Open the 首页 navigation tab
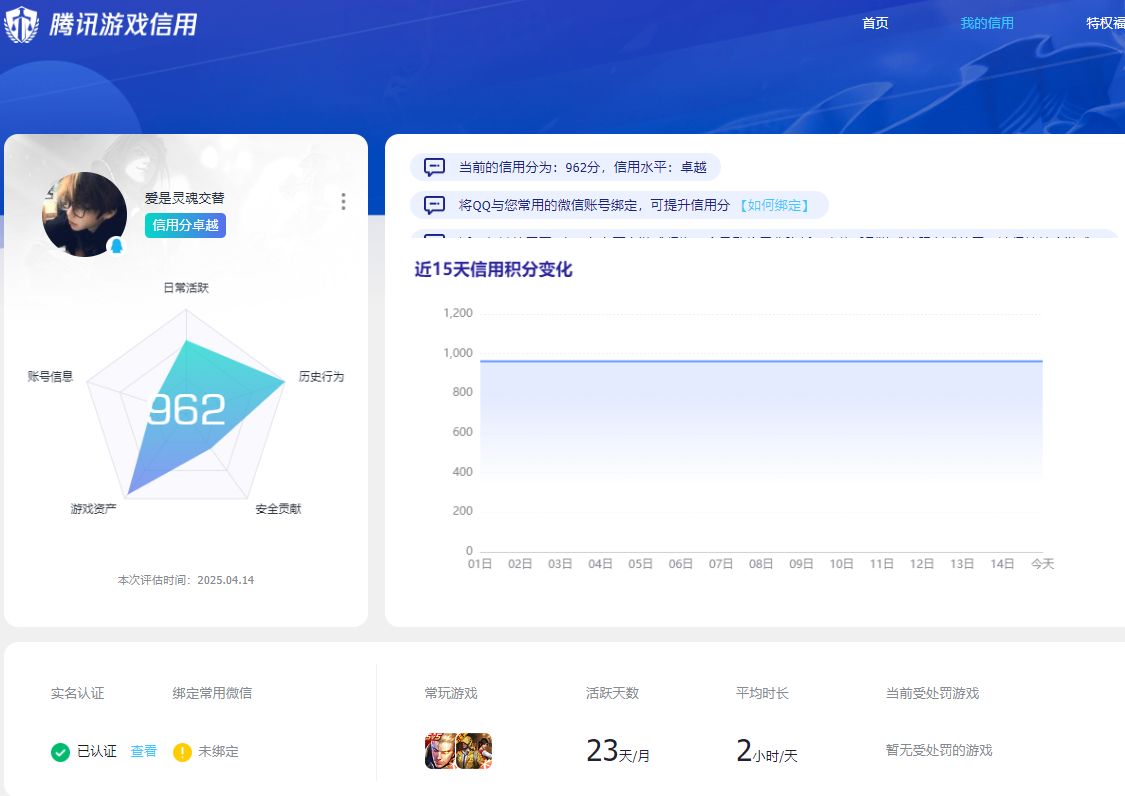 [x=875, y=23]
